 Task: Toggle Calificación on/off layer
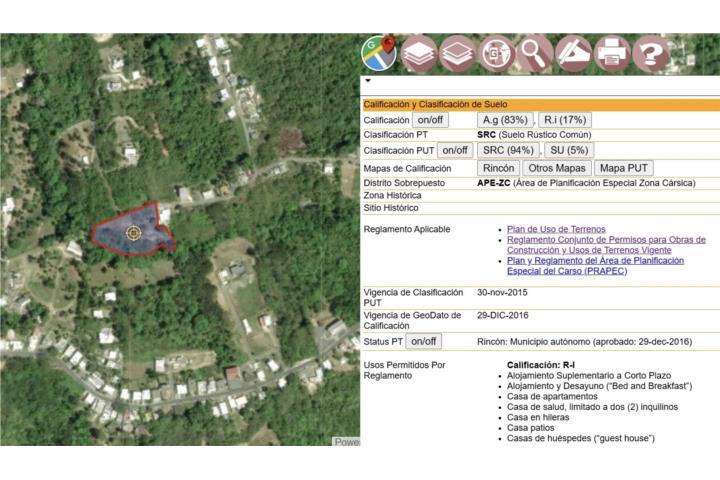pyautogui.click(x=430, y=120)
